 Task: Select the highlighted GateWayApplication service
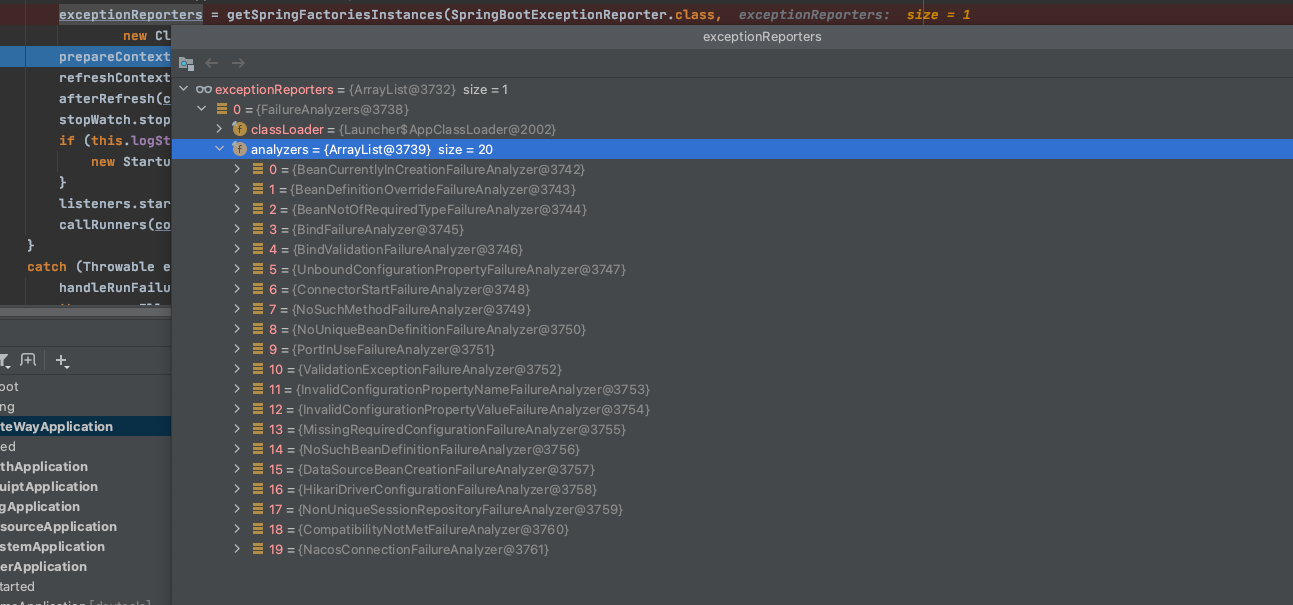point(60,426)
